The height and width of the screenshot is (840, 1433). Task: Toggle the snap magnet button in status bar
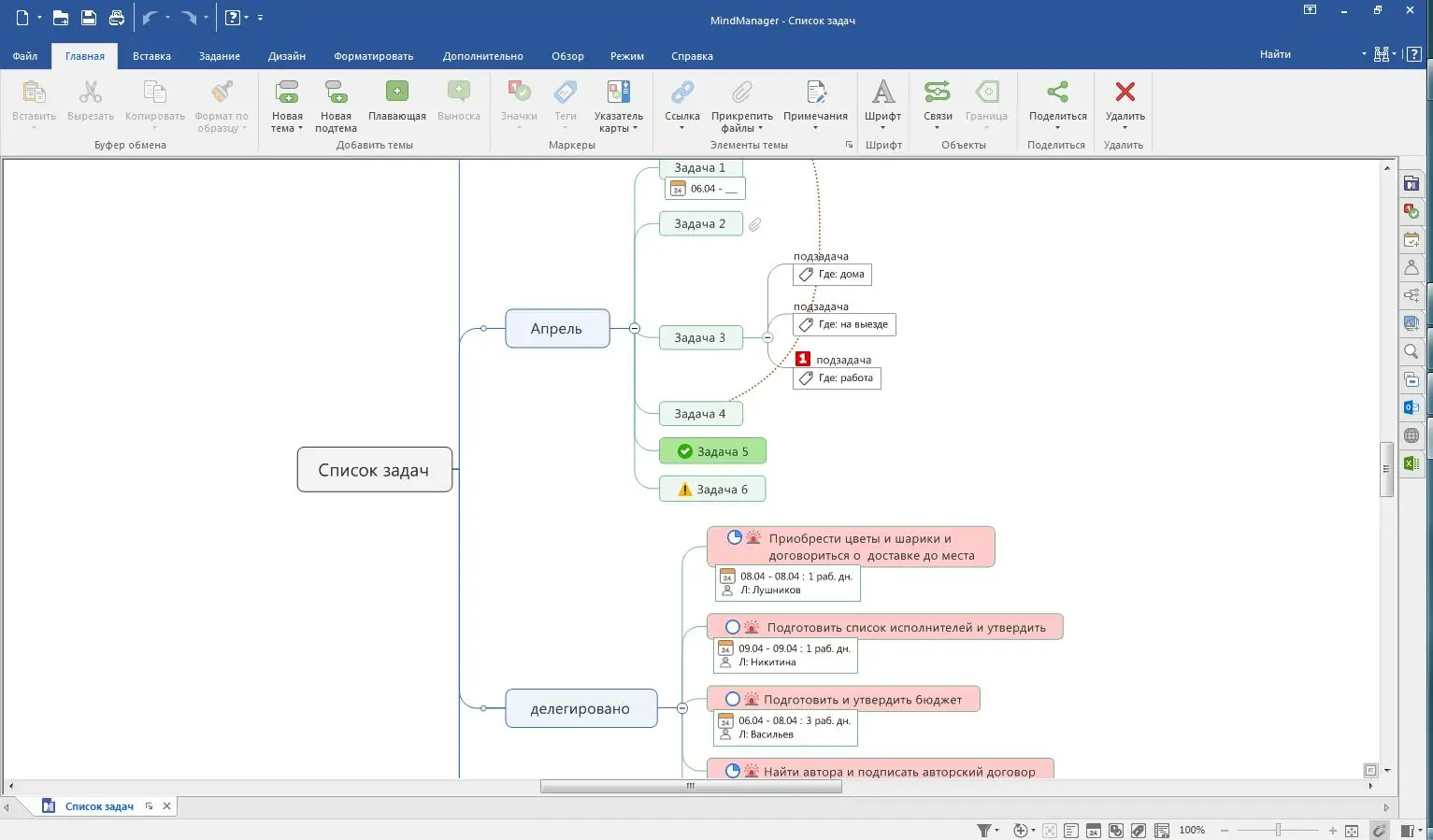[x=1379, y=831]
